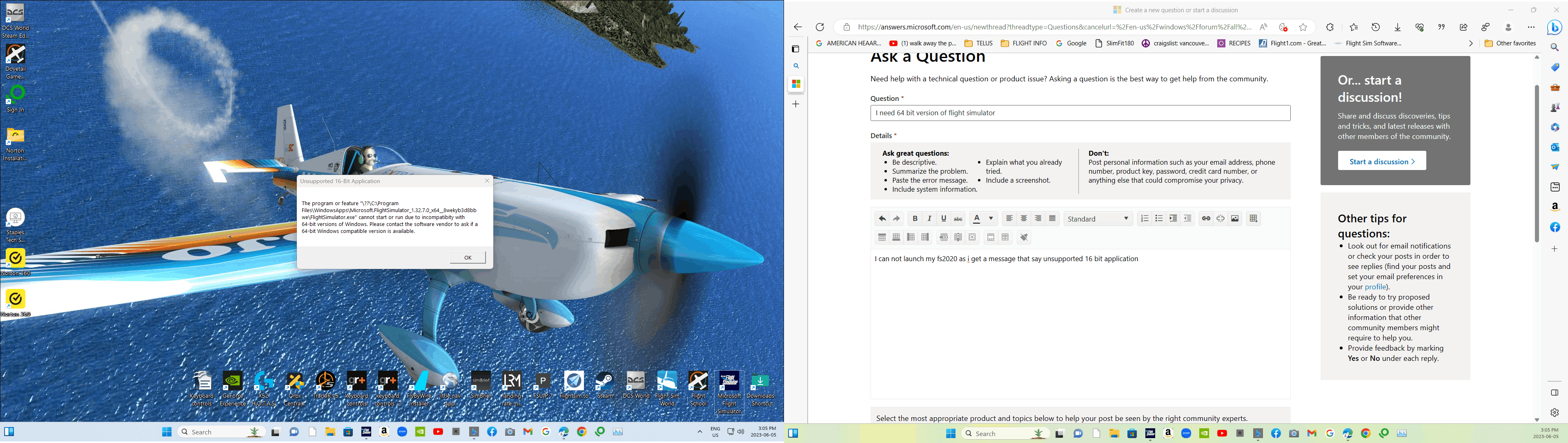Click the remove link icon
Screen dimensions: 1568x443
coord(1221,219)
